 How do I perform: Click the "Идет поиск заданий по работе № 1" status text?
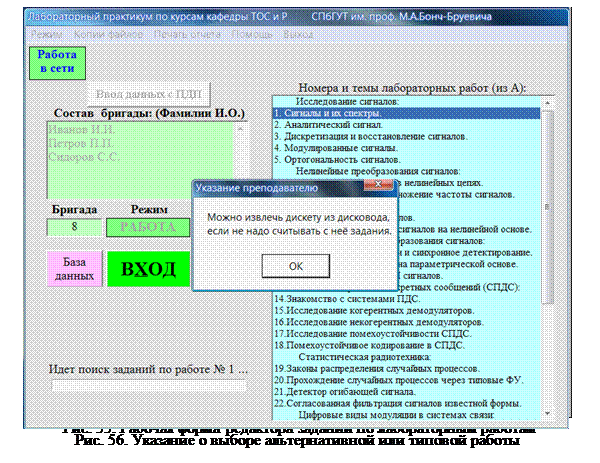[x=148, y=369]
